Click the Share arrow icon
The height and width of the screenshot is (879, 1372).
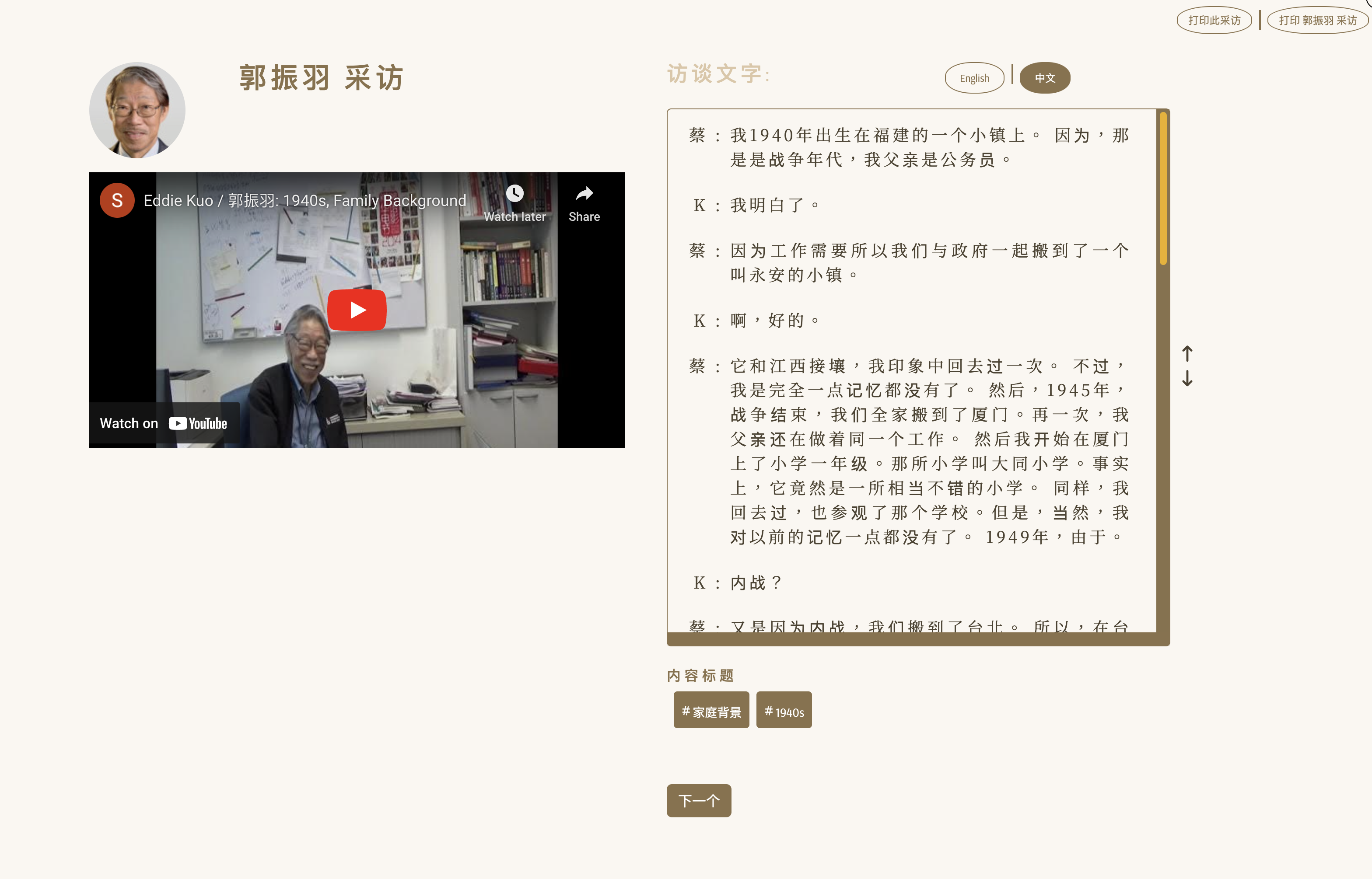coord(584,194)
